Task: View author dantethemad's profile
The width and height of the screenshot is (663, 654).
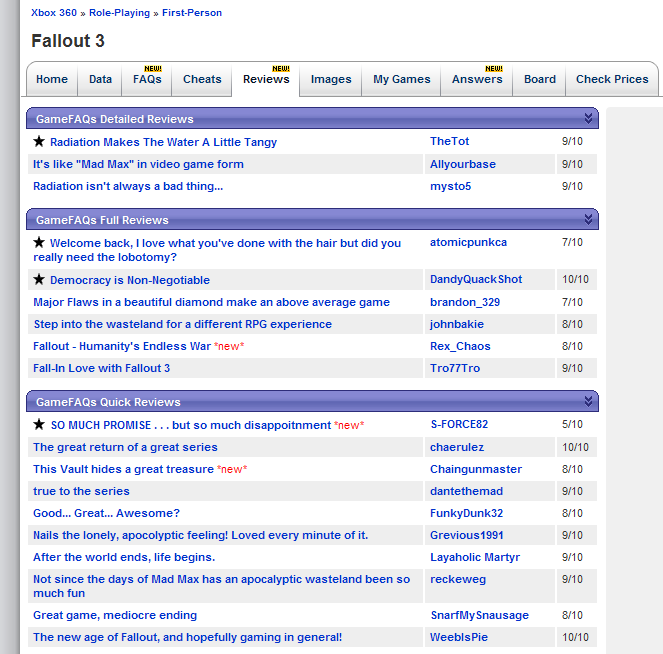Action: point(466,491)
